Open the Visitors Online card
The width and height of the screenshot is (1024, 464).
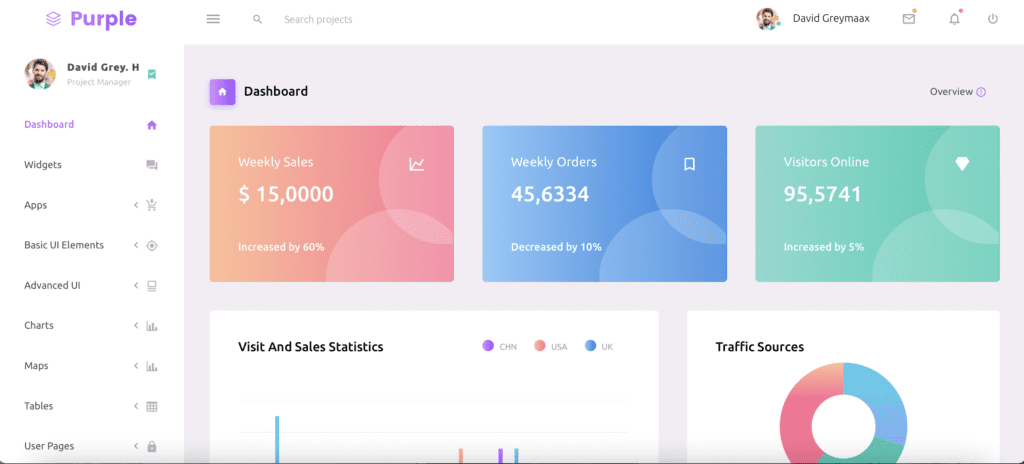pos(878,204)
